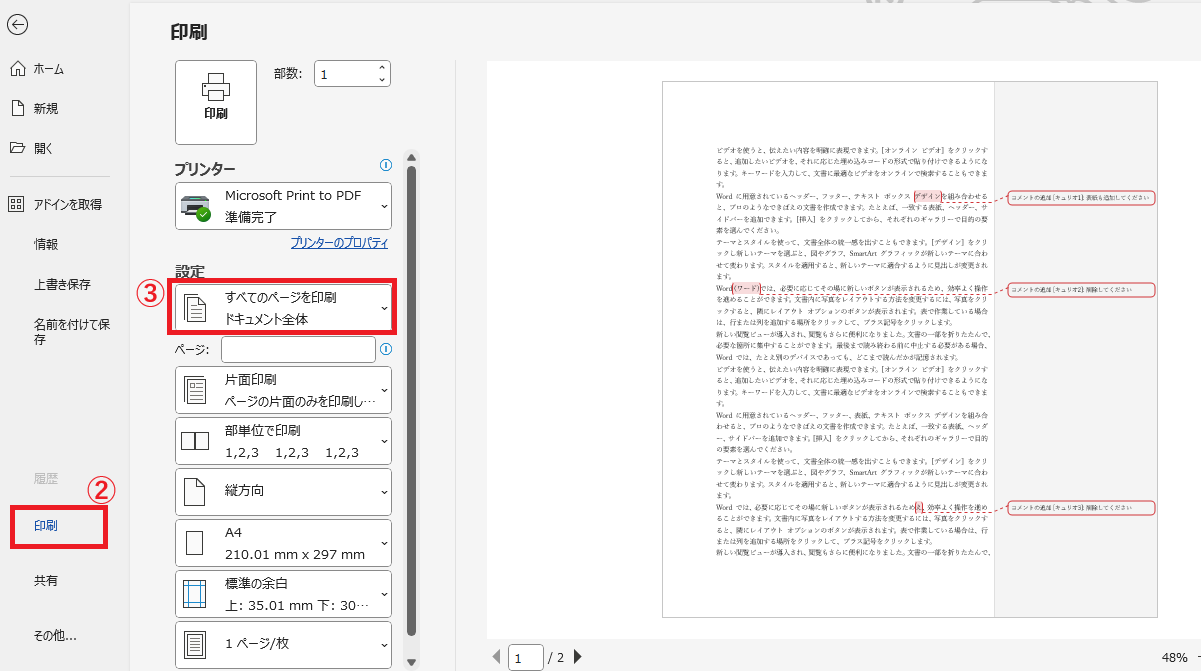Image resolution: width=1201 pixels, height=671 pixels.
Task: Open プリンターのプロパティ link
Action: click(339, 243)
